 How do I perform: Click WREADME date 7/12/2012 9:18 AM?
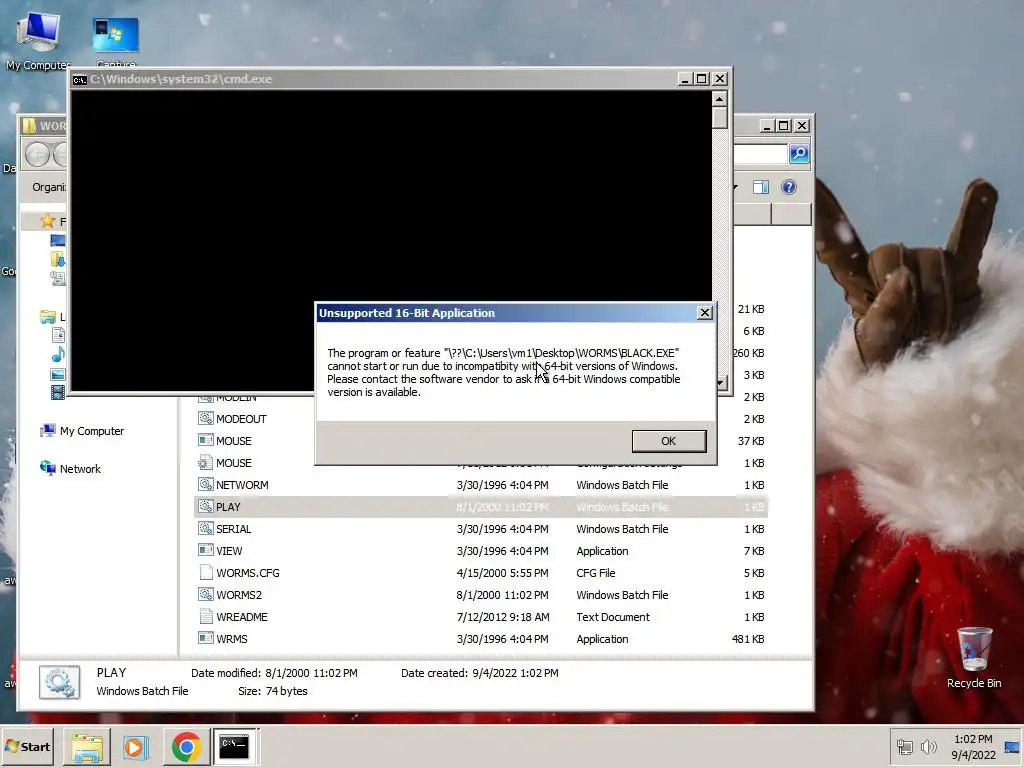click(503, 616)
